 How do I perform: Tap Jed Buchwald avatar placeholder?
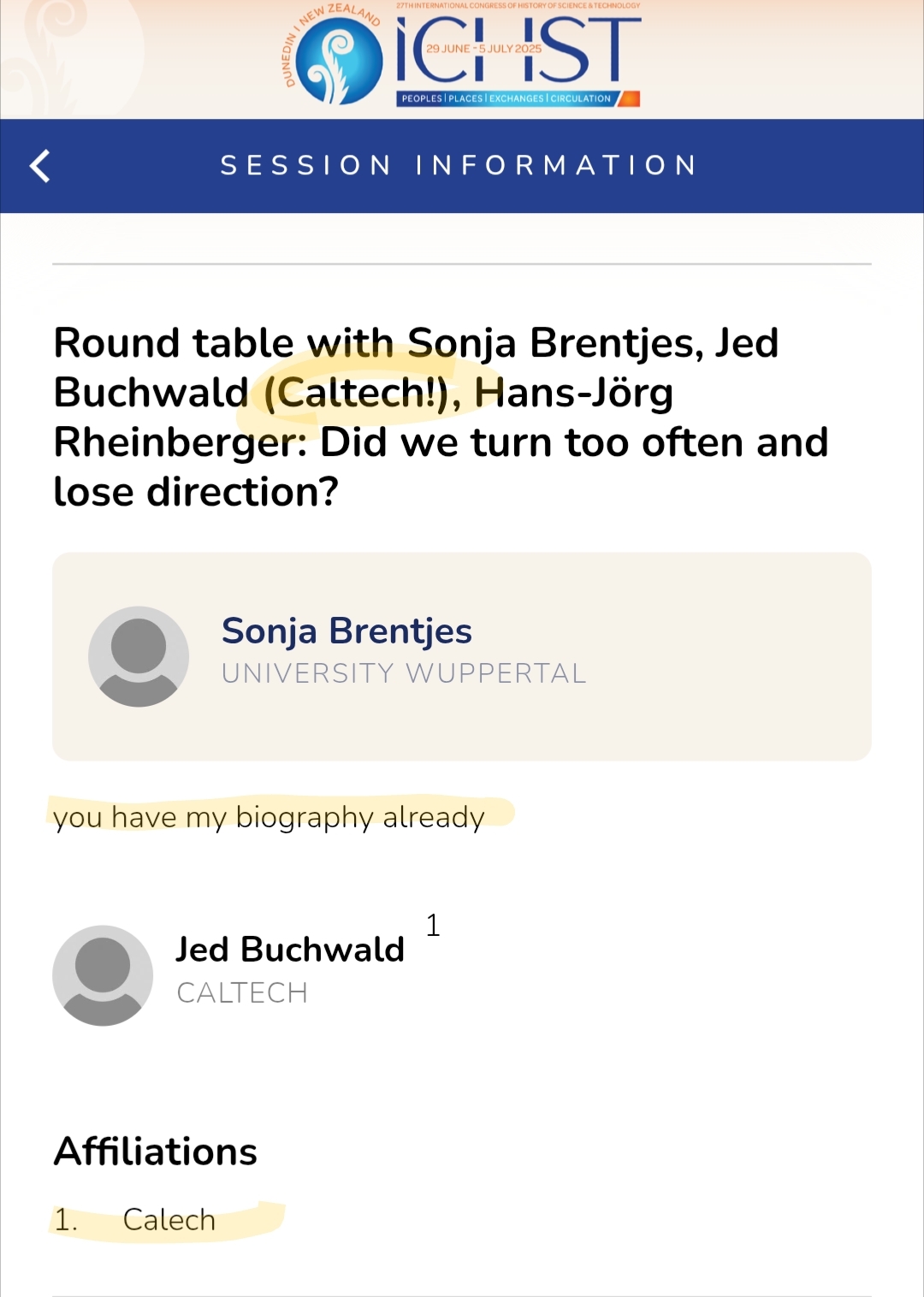pos(103,975)
